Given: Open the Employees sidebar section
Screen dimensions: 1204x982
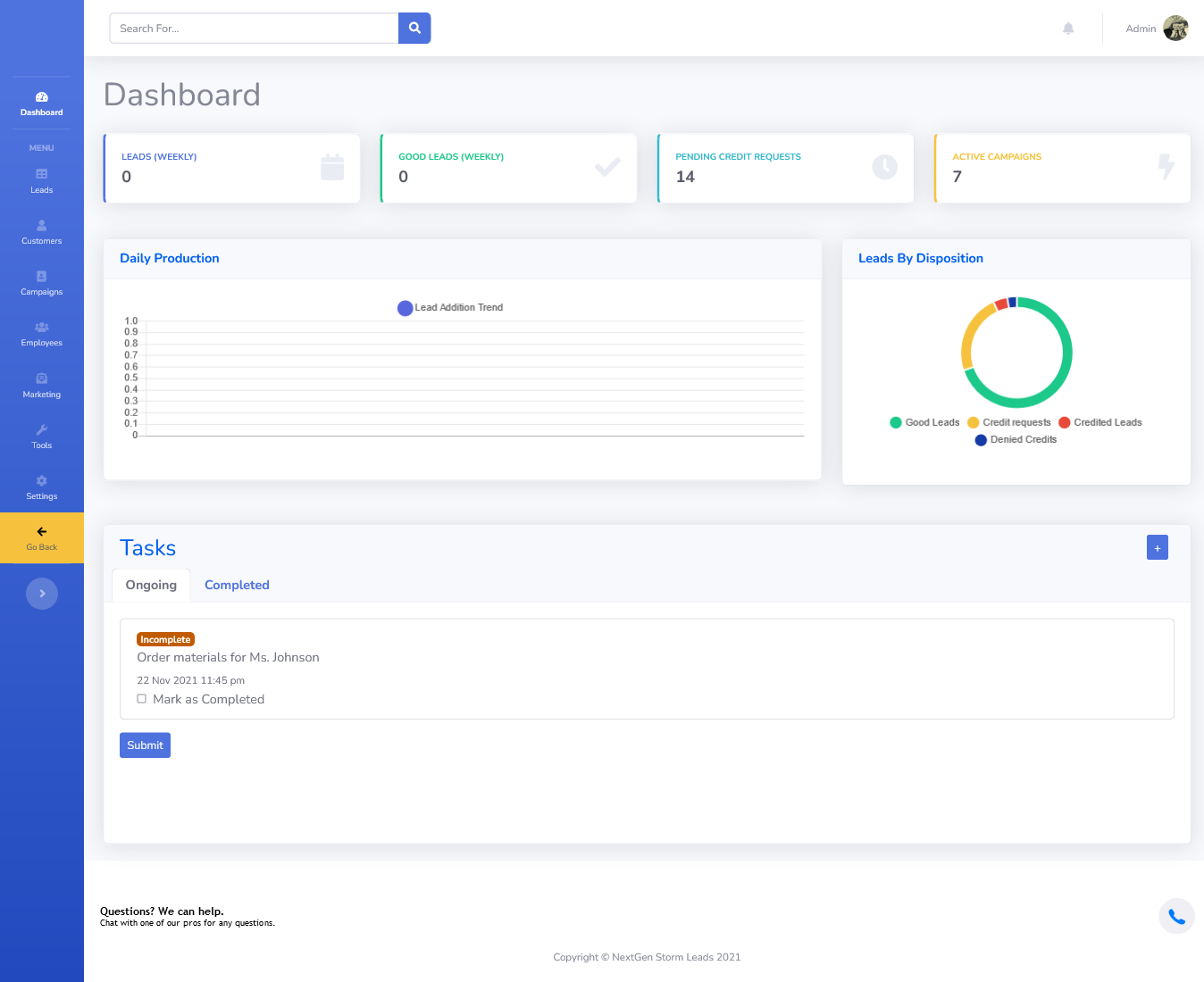Looking at the screenshot, I should pyautogui.click(x=41, y=333).
